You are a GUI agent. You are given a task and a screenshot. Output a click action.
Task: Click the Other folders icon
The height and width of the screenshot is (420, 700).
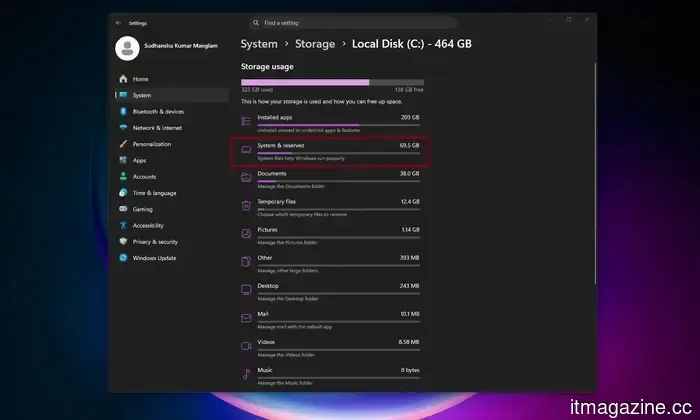point(246,262)
